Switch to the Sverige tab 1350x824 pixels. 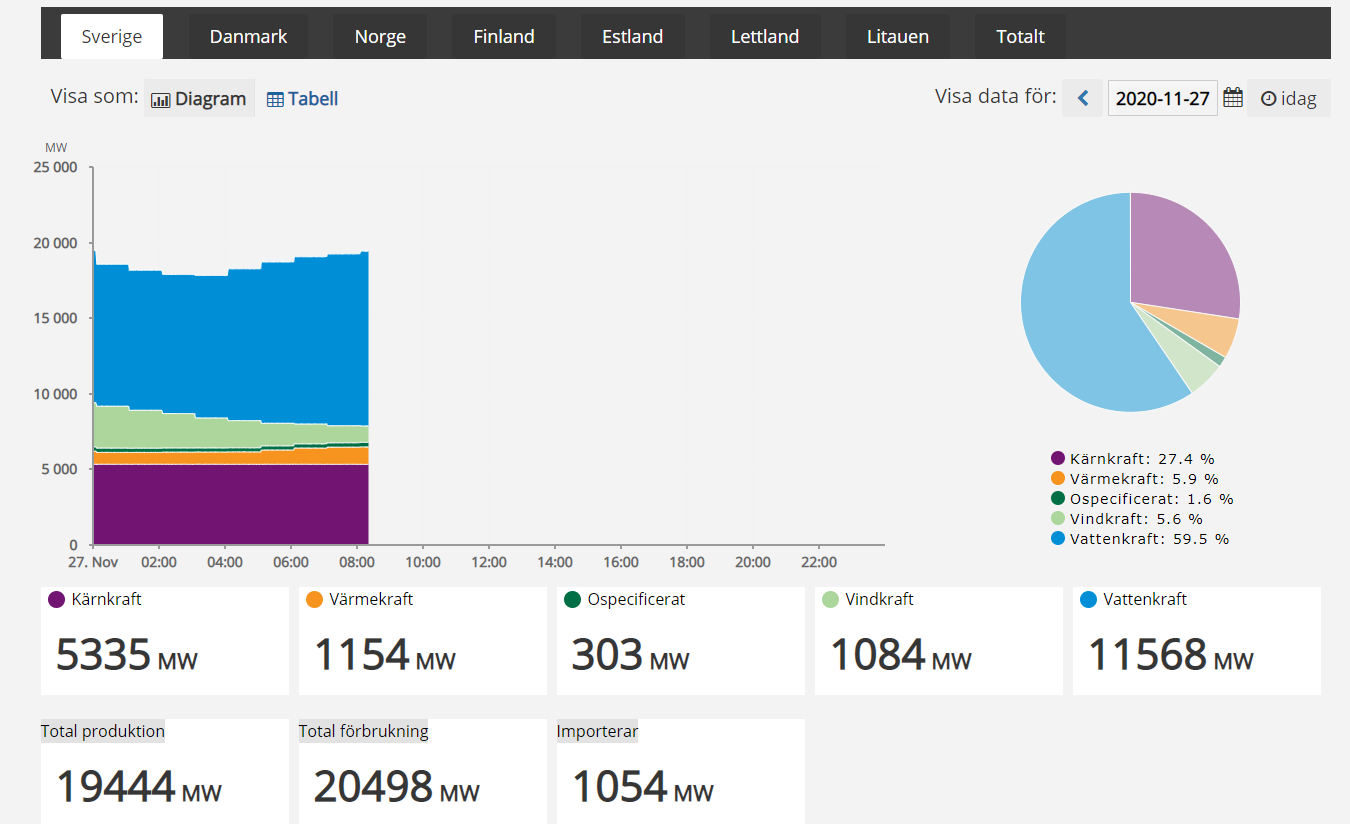point(112,37)
